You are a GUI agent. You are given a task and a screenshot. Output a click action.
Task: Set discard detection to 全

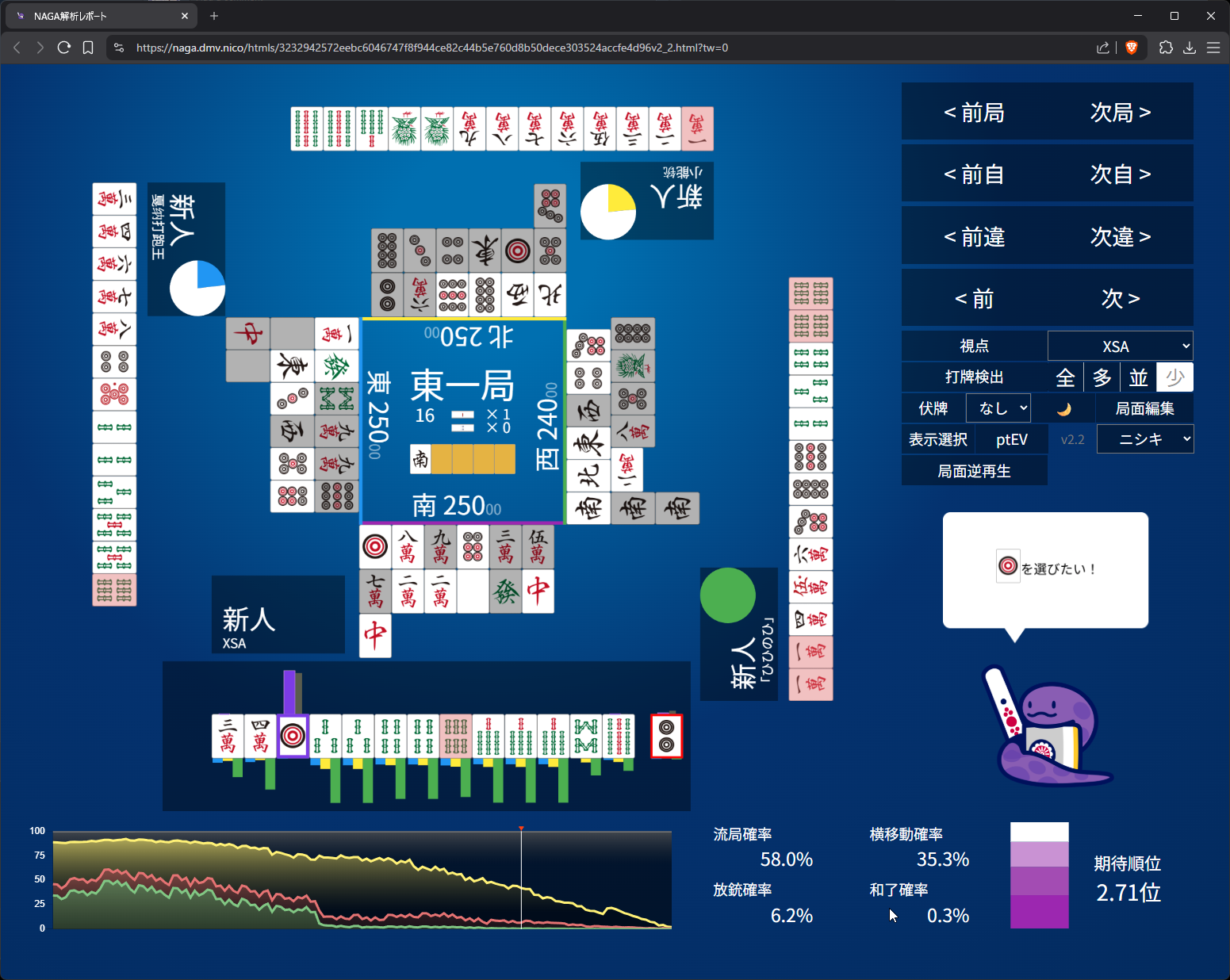point(1065,377)
